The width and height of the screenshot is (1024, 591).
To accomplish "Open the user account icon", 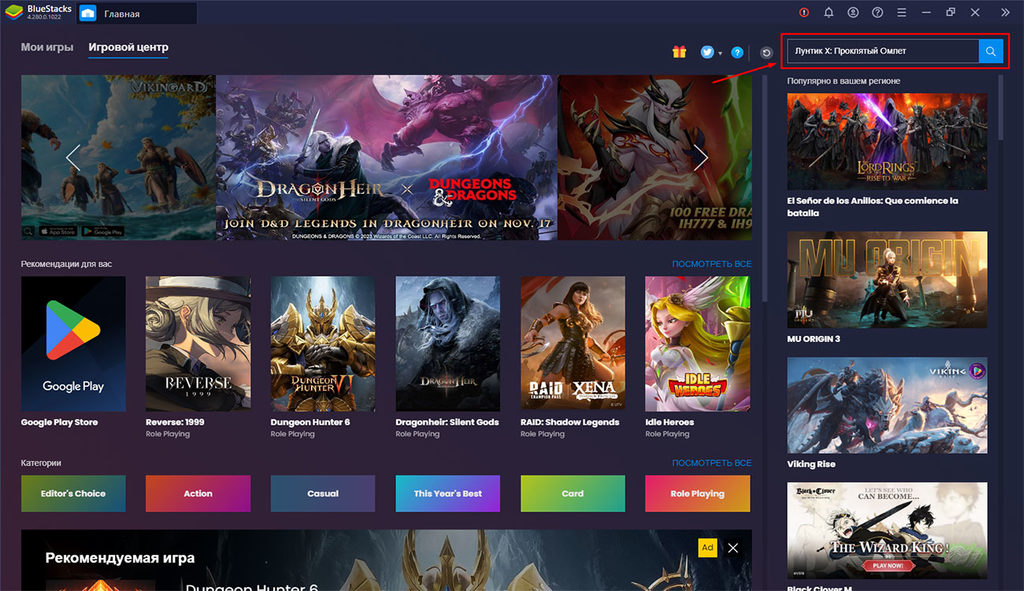I will tap(853, 12).
